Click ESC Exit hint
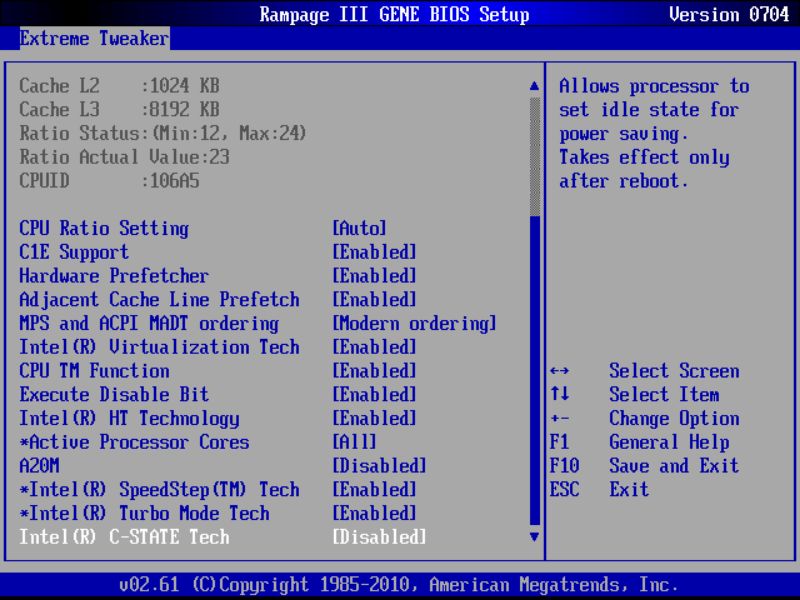 point(599,490)
